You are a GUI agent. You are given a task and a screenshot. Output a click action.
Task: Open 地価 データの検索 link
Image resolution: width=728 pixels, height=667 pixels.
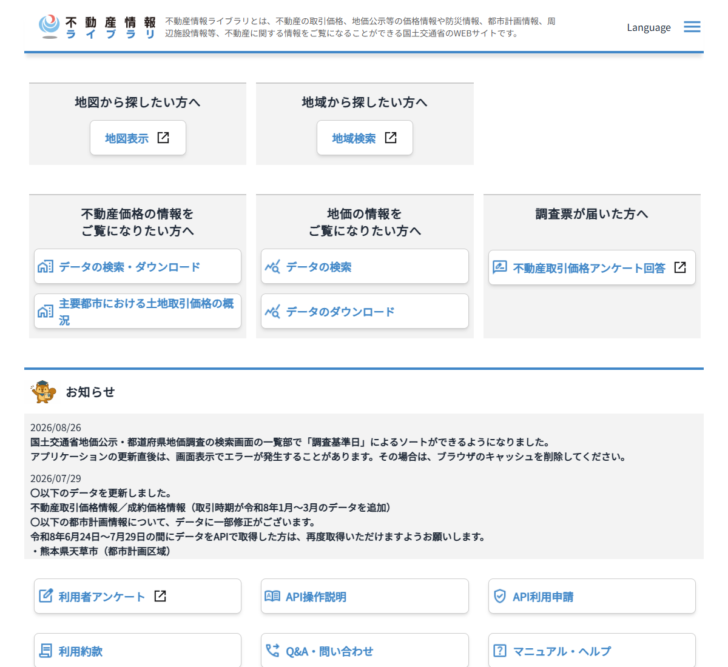click(x=364, y=266)
